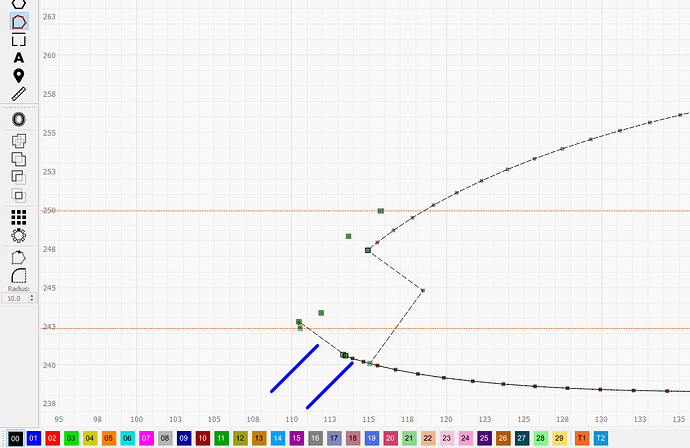Click the green node on the 250 guide line

point(381,211)
